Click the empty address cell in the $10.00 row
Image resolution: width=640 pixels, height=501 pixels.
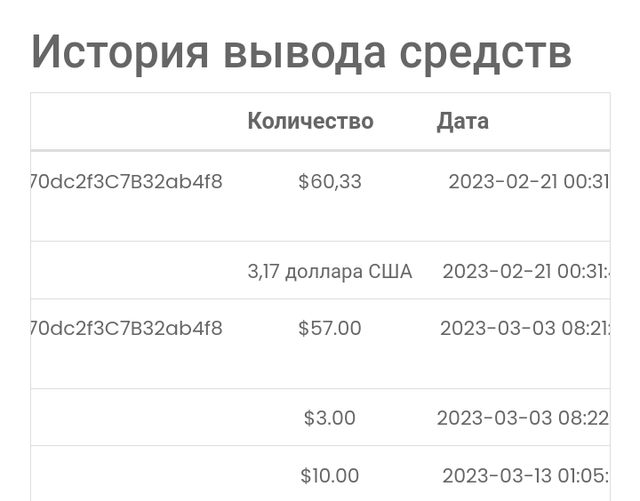point(130,475)
